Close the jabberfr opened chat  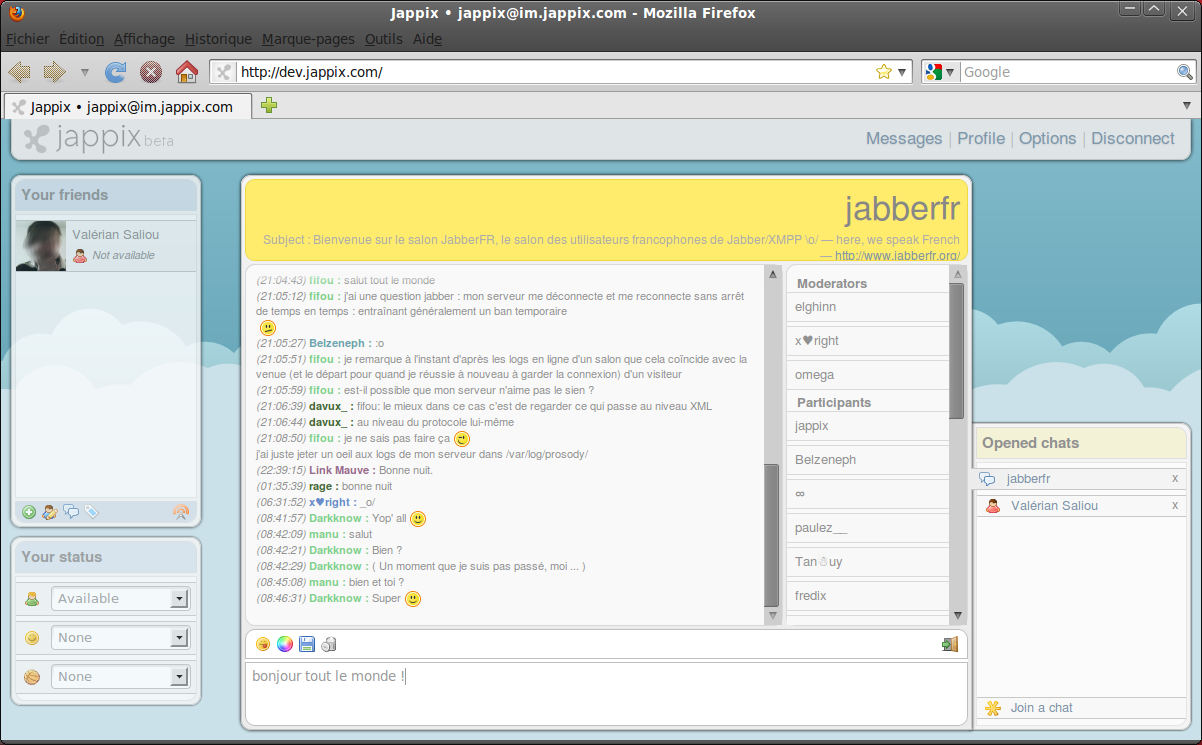1175,479
